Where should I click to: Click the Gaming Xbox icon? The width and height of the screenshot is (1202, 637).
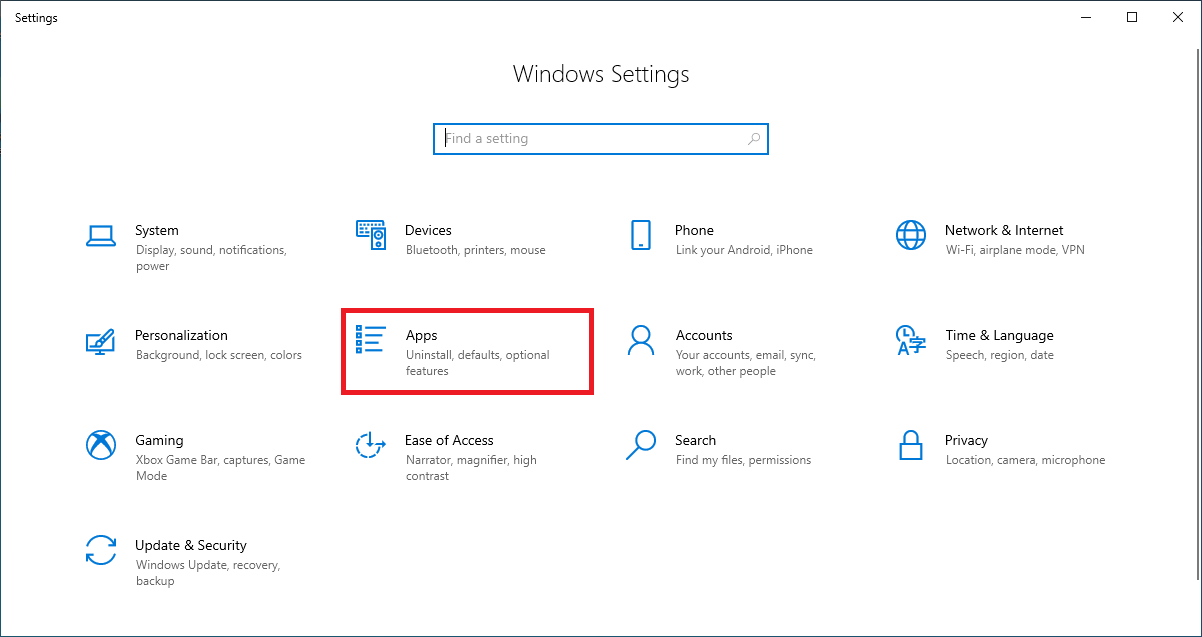101,445
